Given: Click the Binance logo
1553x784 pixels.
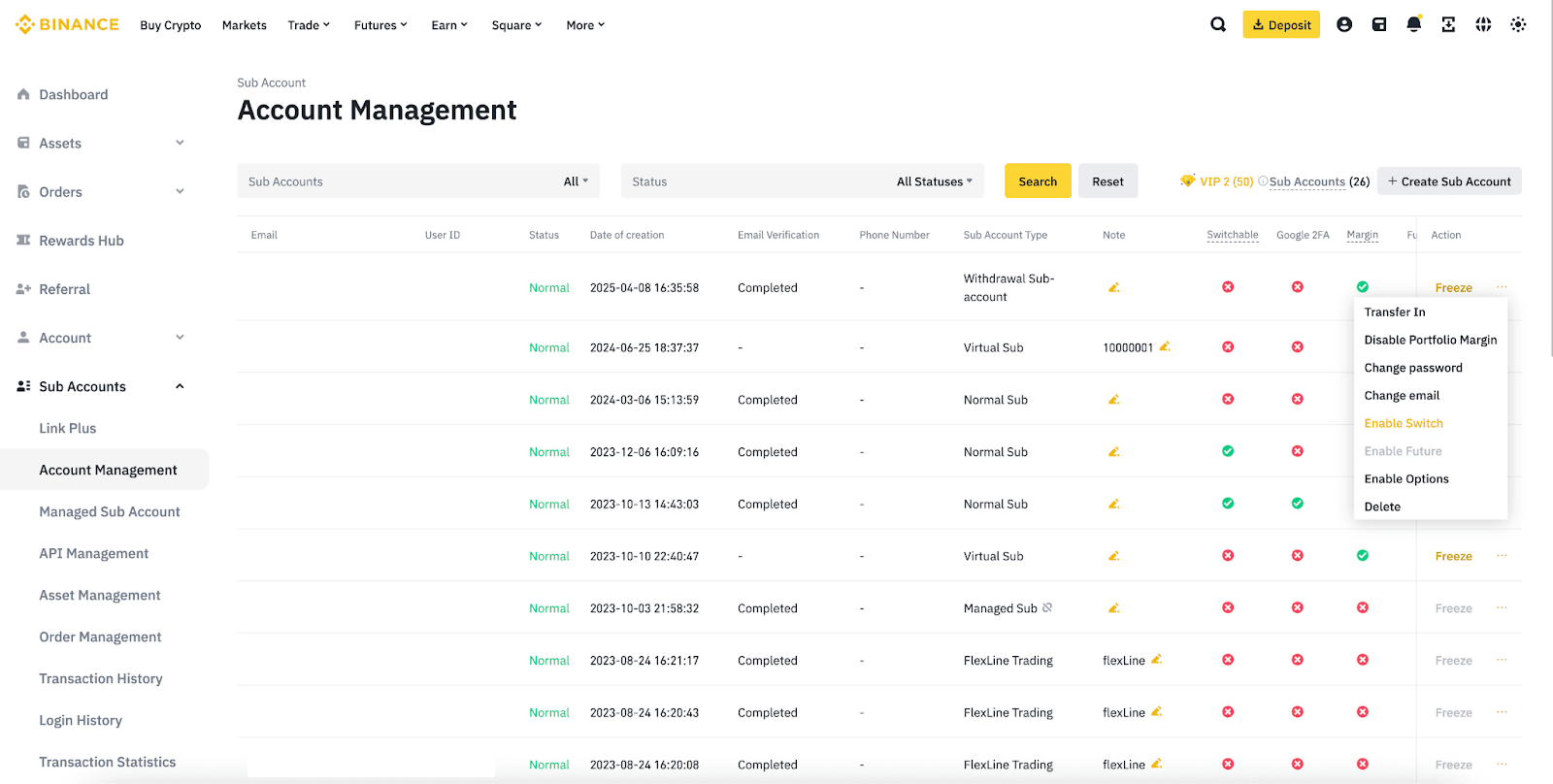Looking at the screenshot, I should coord(67,25).
